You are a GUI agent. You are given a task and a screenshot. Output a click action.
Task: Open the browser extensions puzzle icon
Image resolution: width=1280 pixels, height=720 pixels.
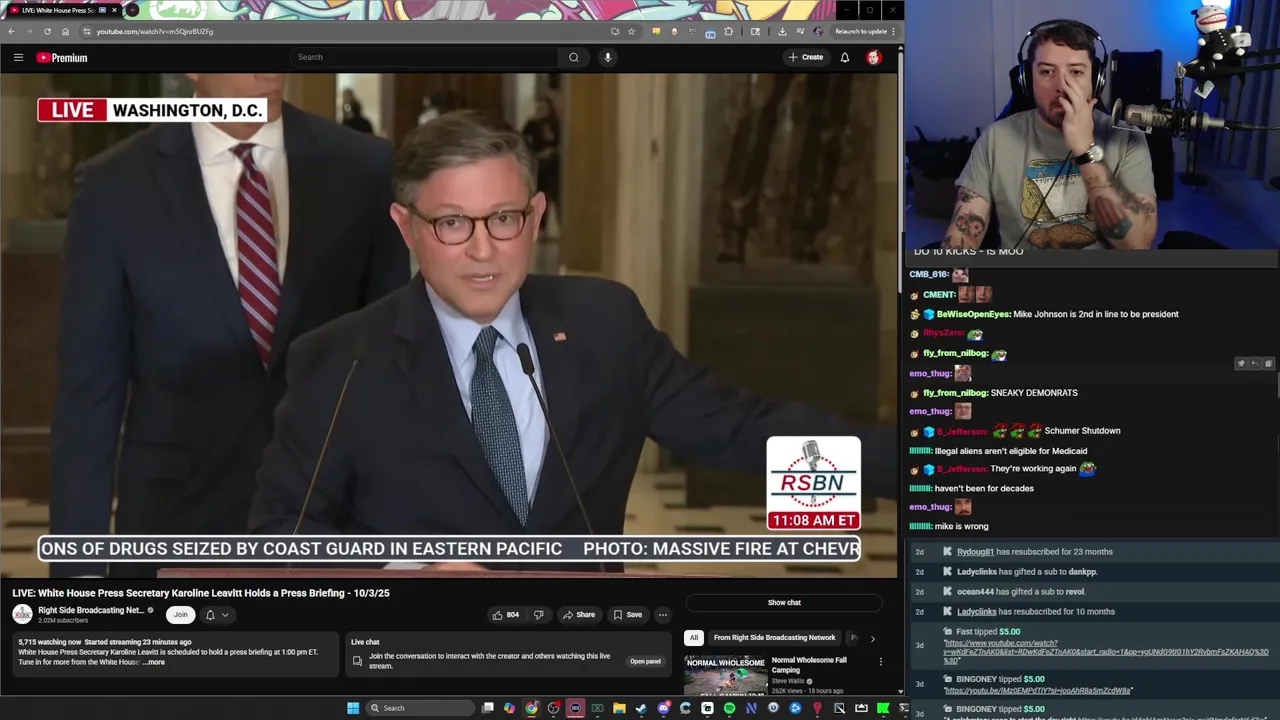728,31
